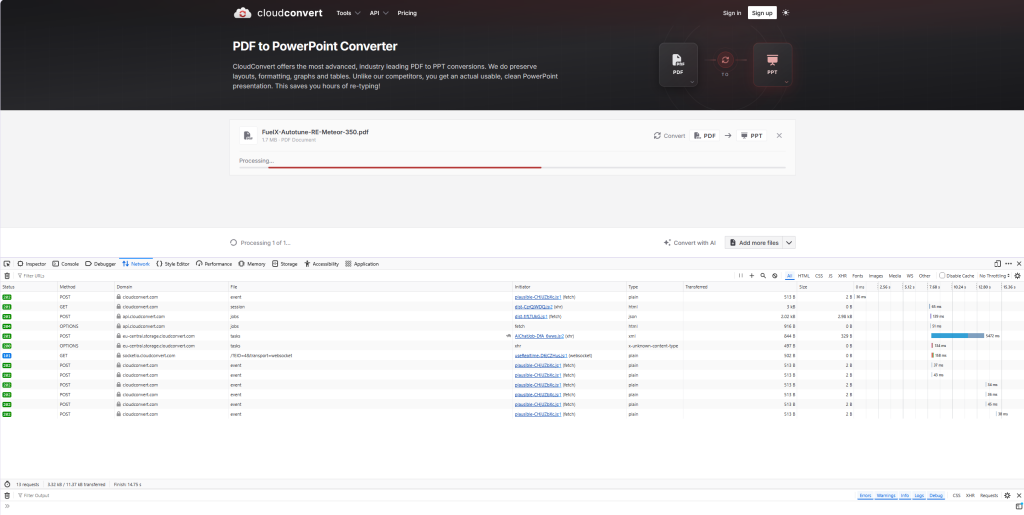Open console settings gear
This screenshot has width=1024, height=515.
pos(1008,495)
